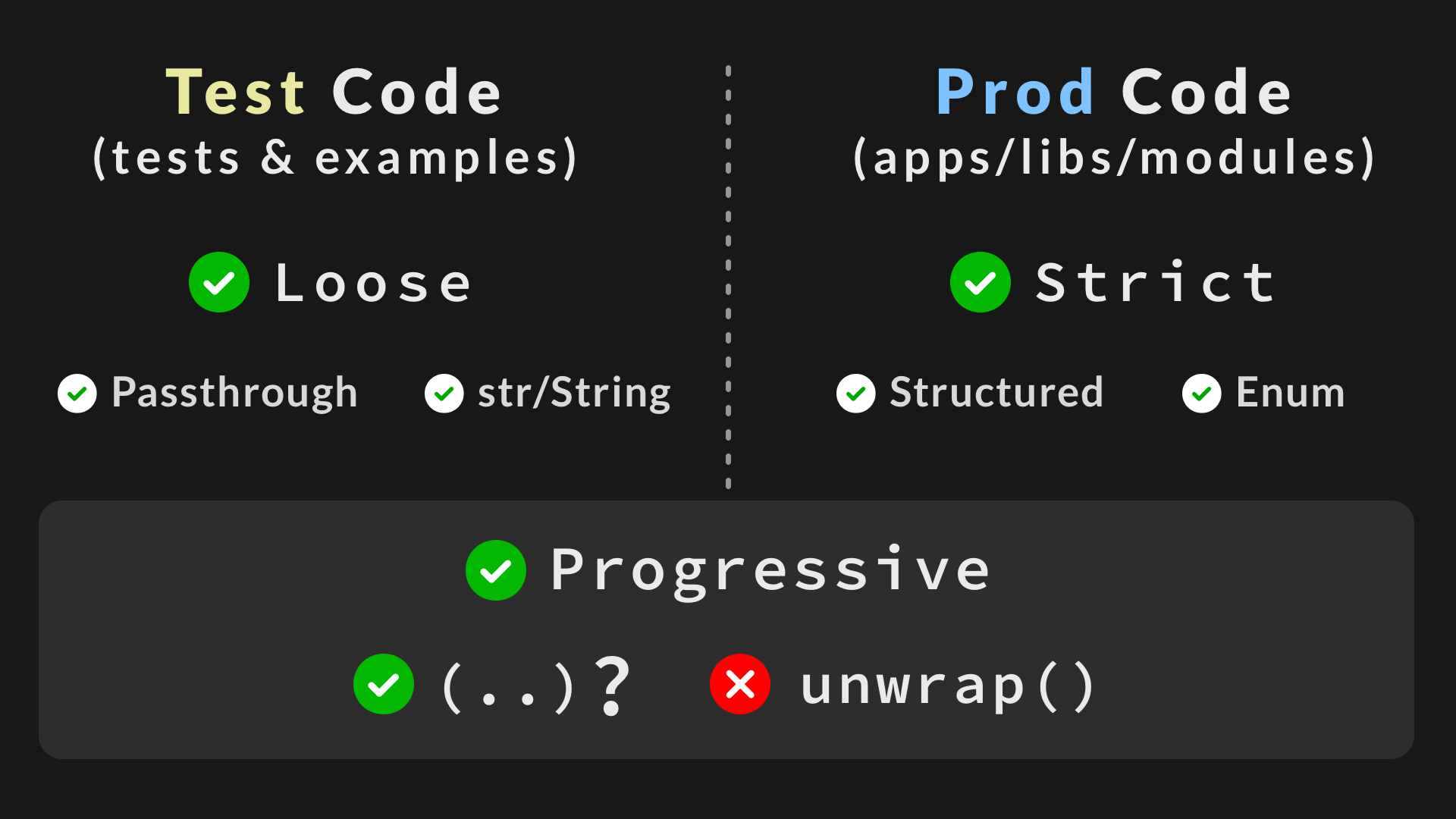Click the white check circle beside str/String

pyautogui.click(x=444, y=394)
